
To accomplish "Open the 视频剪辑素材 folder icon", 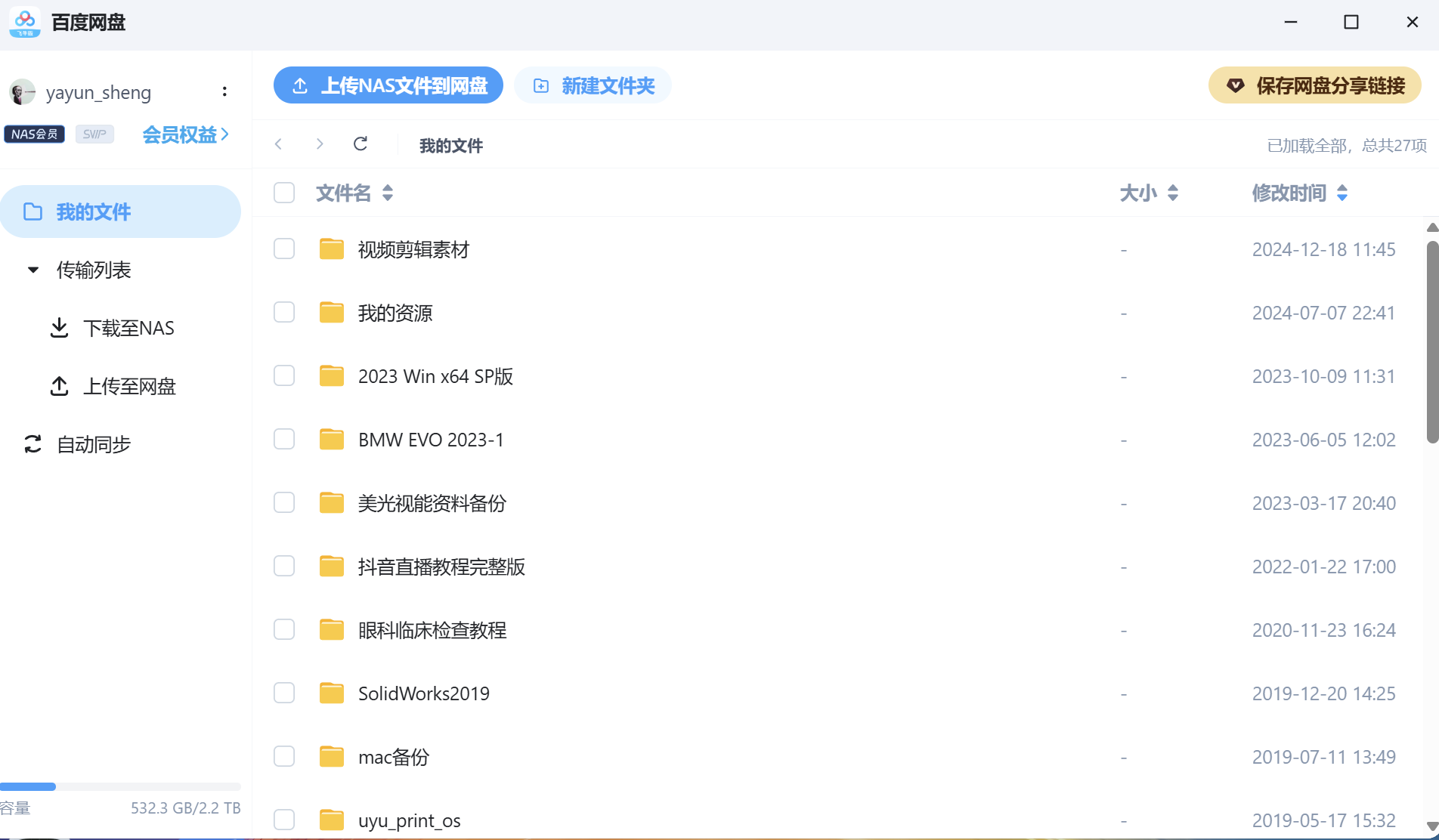I will (332, 249).
